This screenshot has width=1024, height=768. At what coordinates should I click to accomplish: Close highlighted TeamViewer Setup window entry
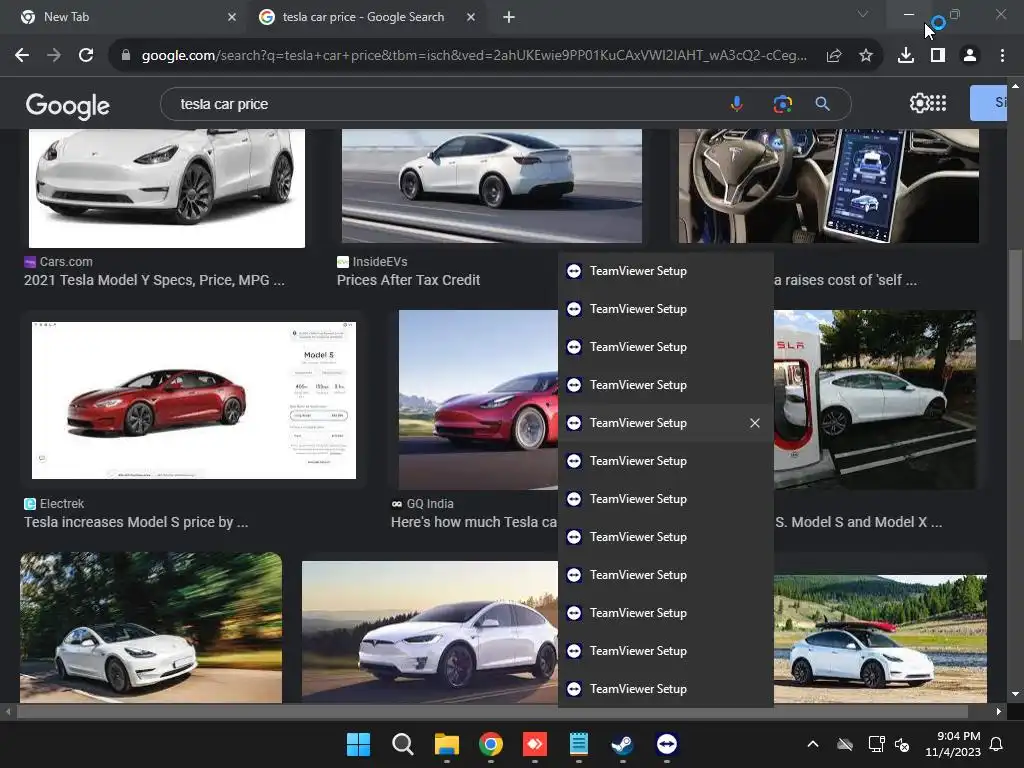tap(754, 423)
